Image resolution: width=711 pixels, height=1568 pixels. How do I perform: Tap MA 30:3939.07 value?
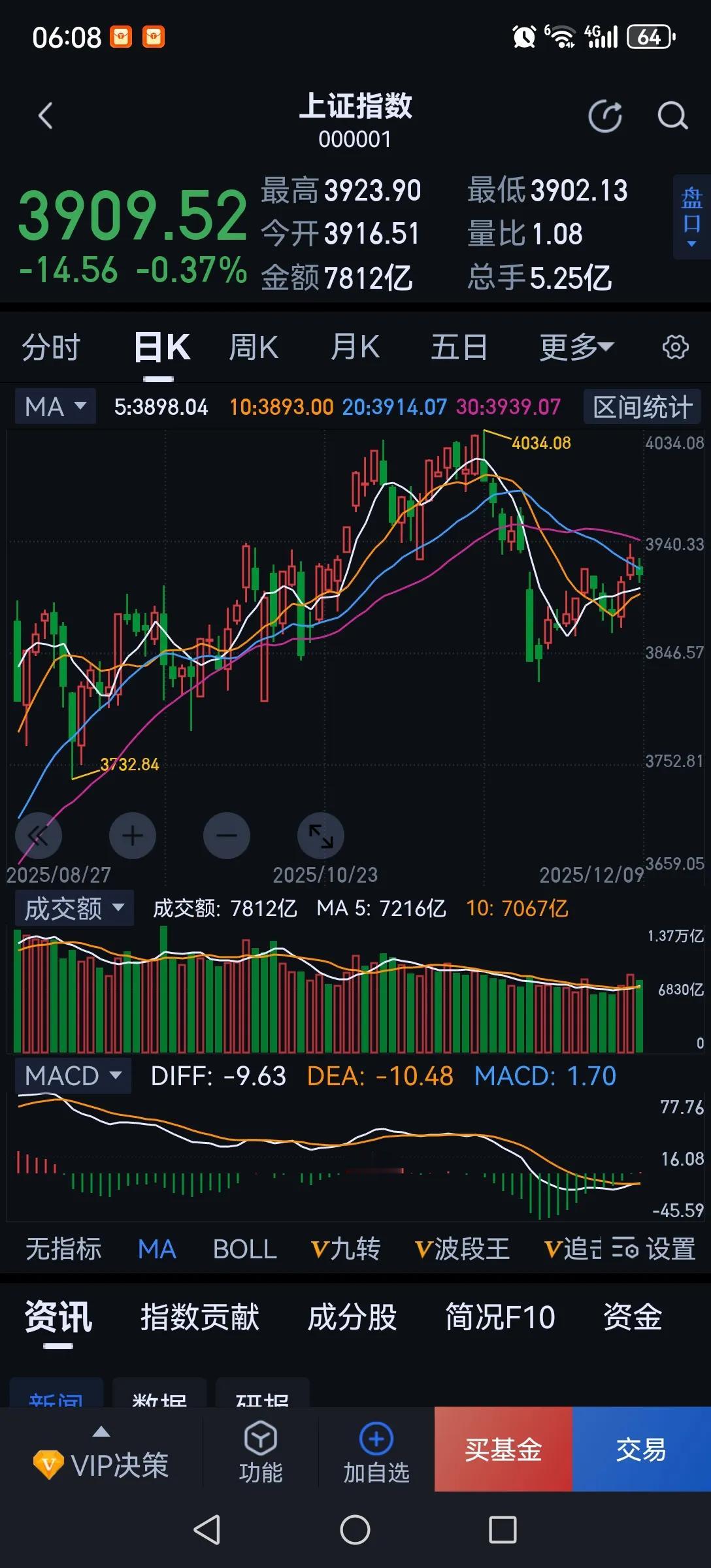pos(508,407)
